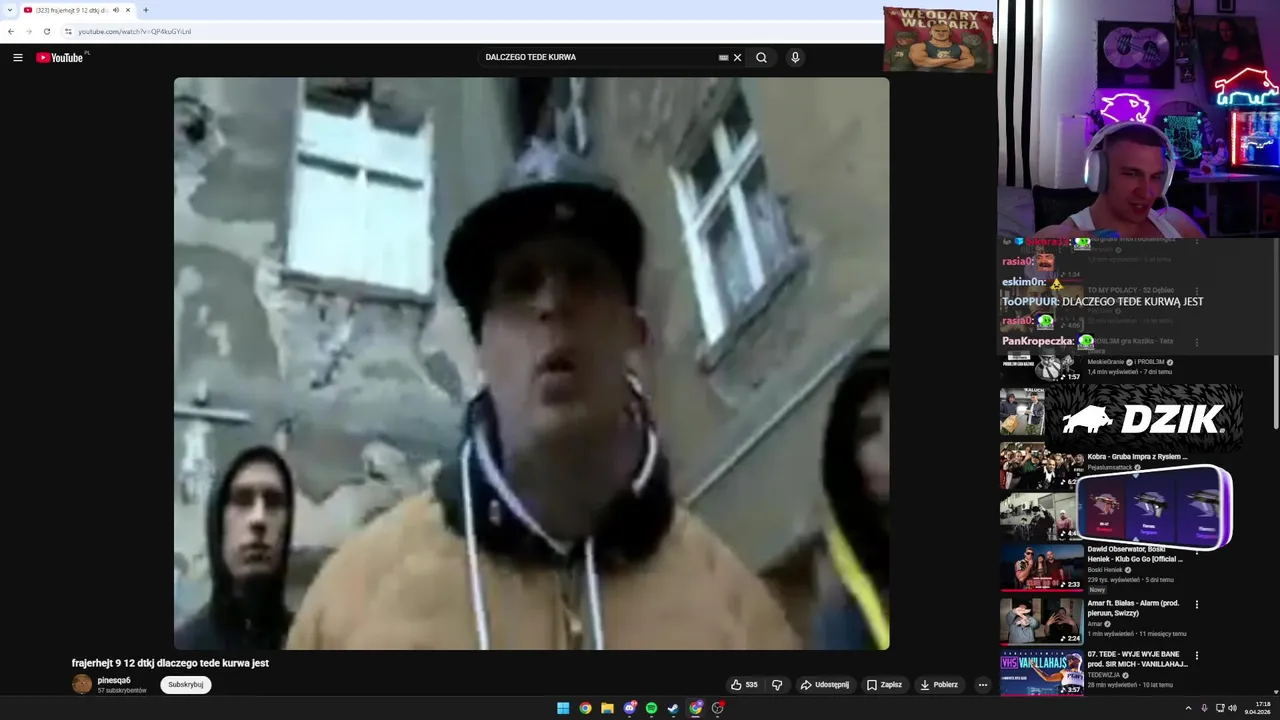Open Discord from the taskbar
The width and height of the screenshot is (1280, 720).
click(x=629, y=708)
